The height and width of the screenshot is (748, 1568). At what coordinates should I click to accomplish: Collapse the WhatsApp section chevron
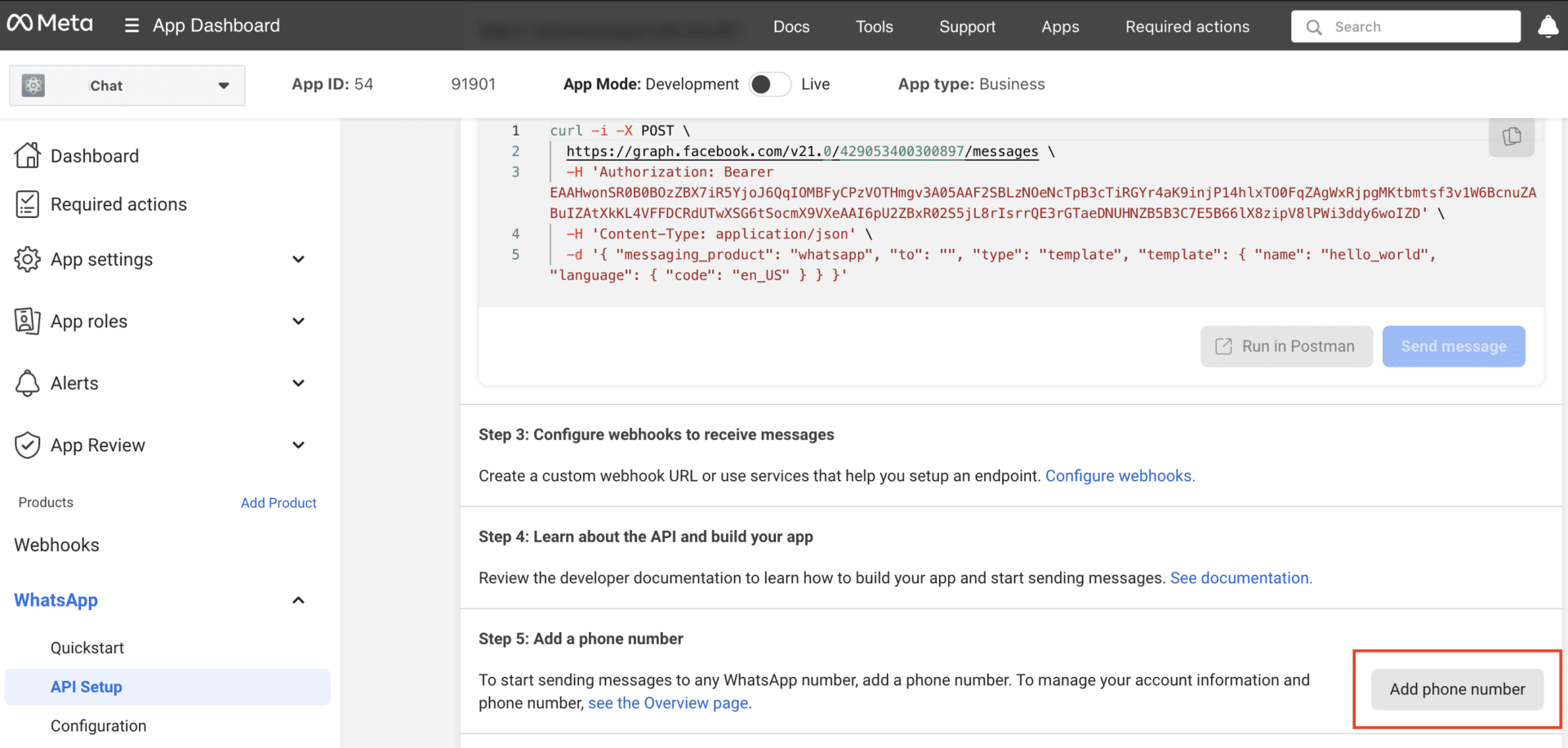tap(298, 600)
